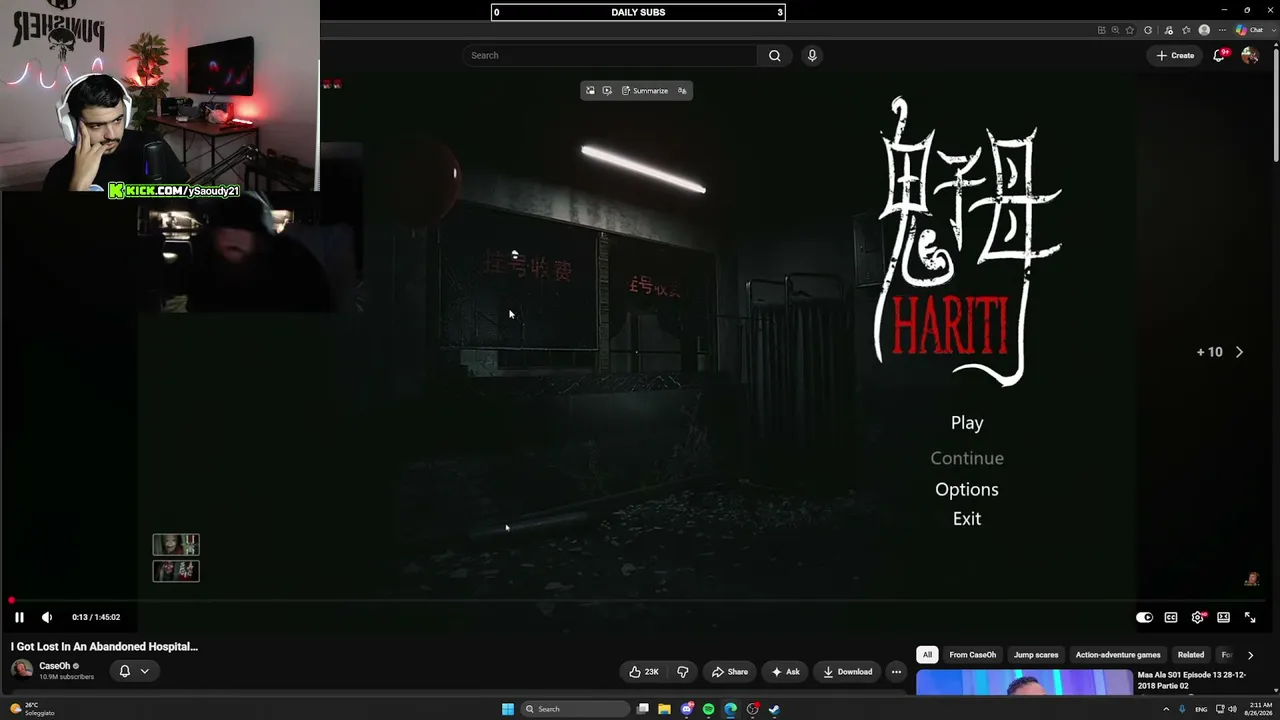
Task: Open the notifications bell with the 9+ badge
Action: 1219,55
